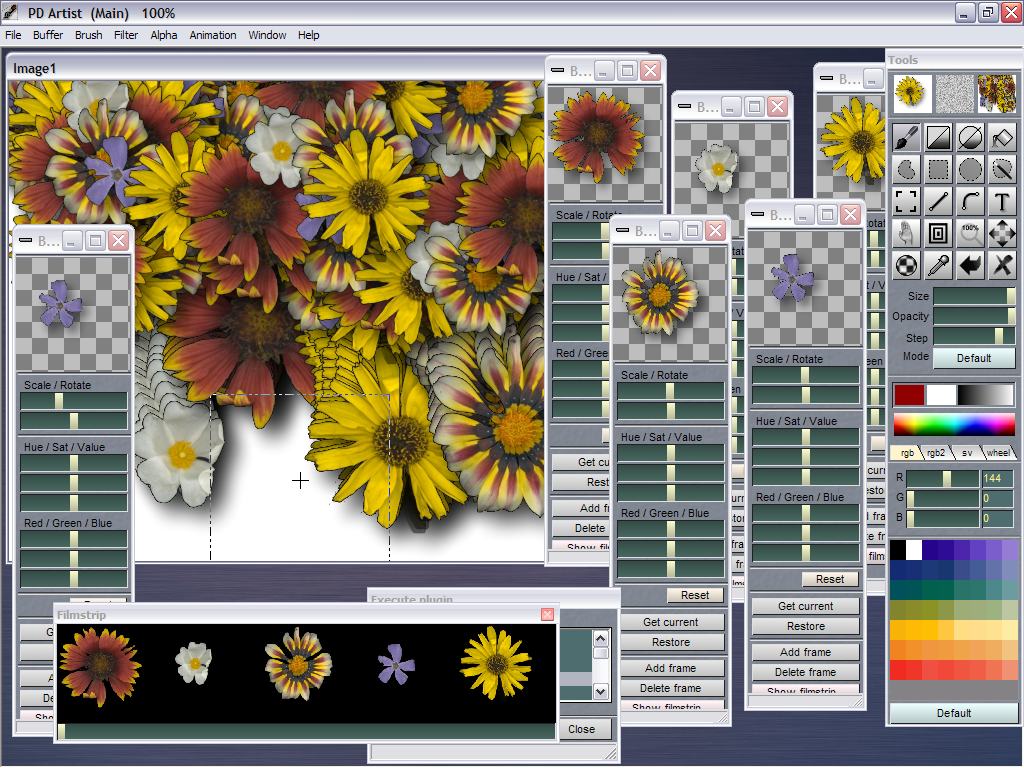Click the down arrow in plugin list
The height and width of the screenshot is (768, 1024).
coord(600,691)
